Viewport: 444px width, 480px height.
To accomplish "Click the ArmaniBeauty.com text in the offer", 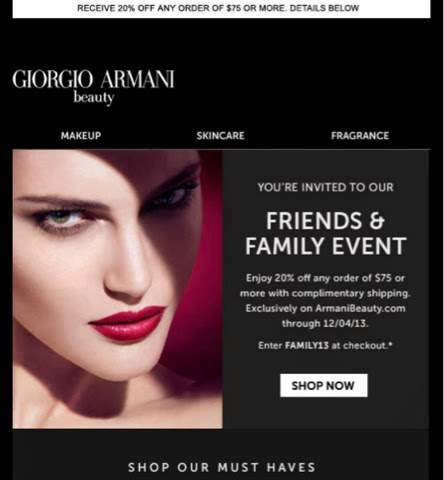I will (x=360, y=308).
